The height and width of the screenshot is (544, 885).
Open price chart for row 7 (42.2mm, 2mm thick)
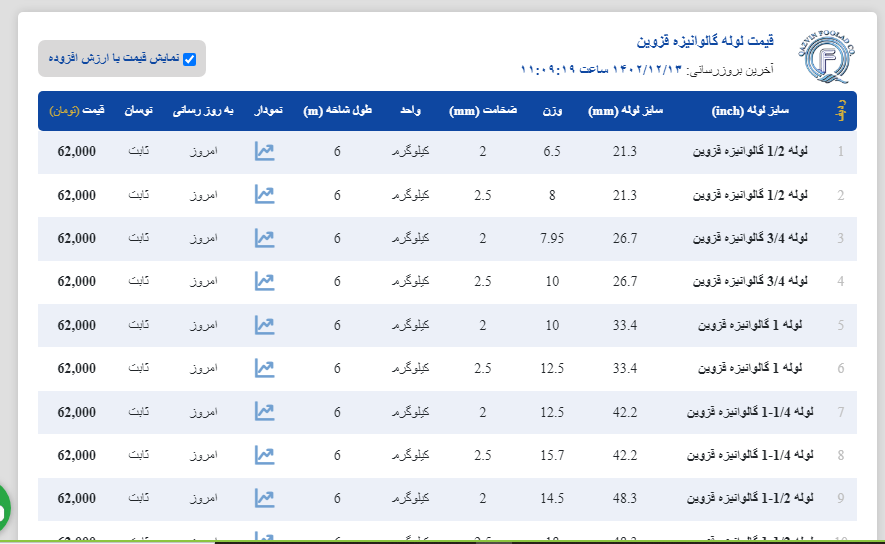point(265,412)
